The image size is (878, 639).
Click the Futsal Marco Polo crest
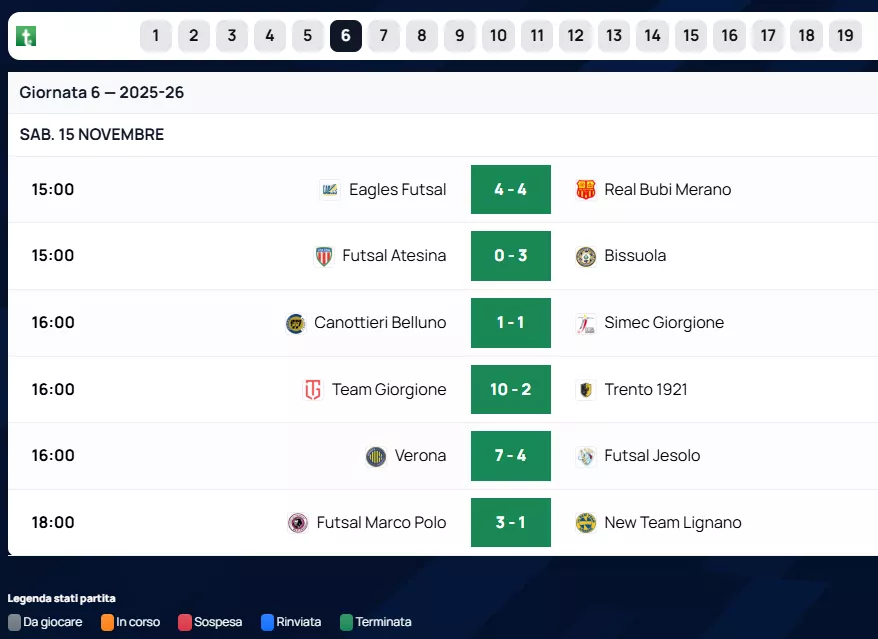click(298, 523)
